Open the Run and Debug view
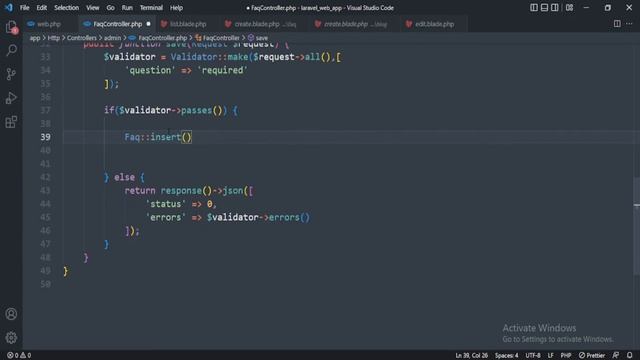 [x=11, y=98]
